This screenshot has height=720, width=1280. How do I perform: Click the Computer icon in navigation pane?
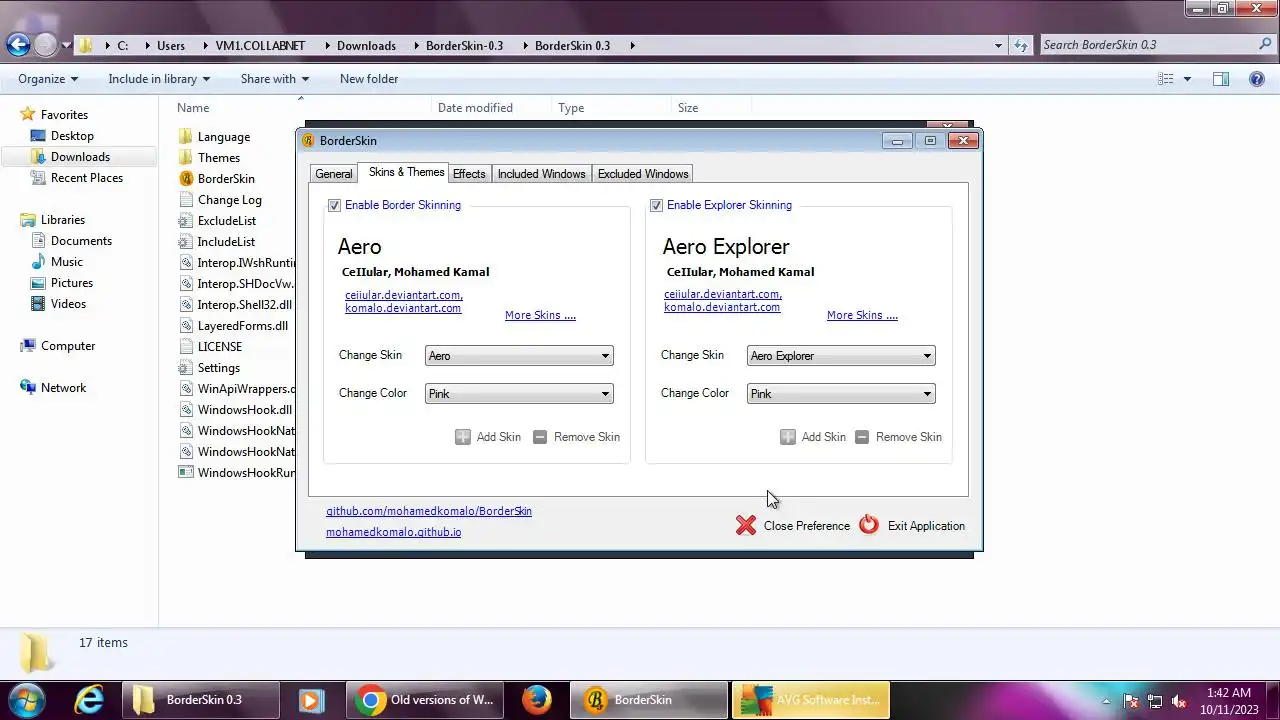tap(28, 345)
